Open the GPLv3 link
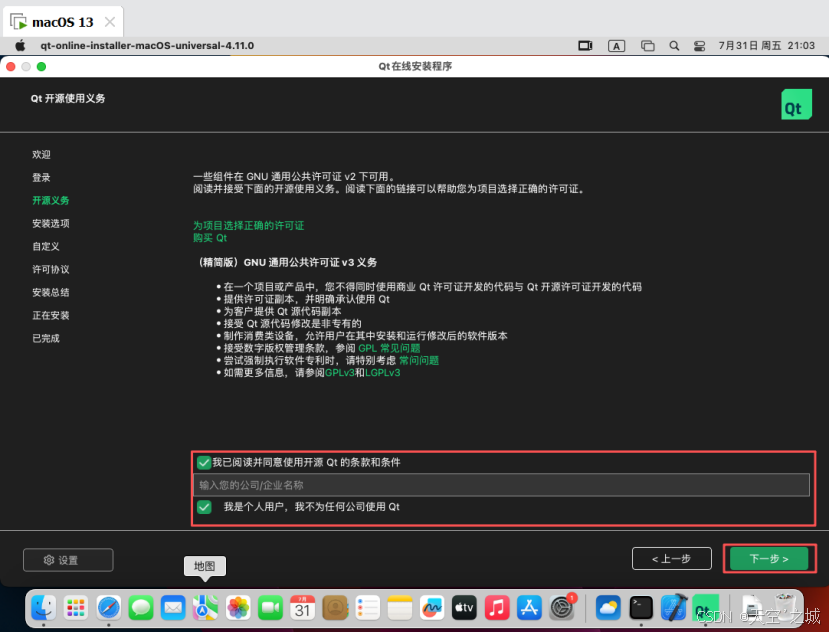 (x=339, y=373)
